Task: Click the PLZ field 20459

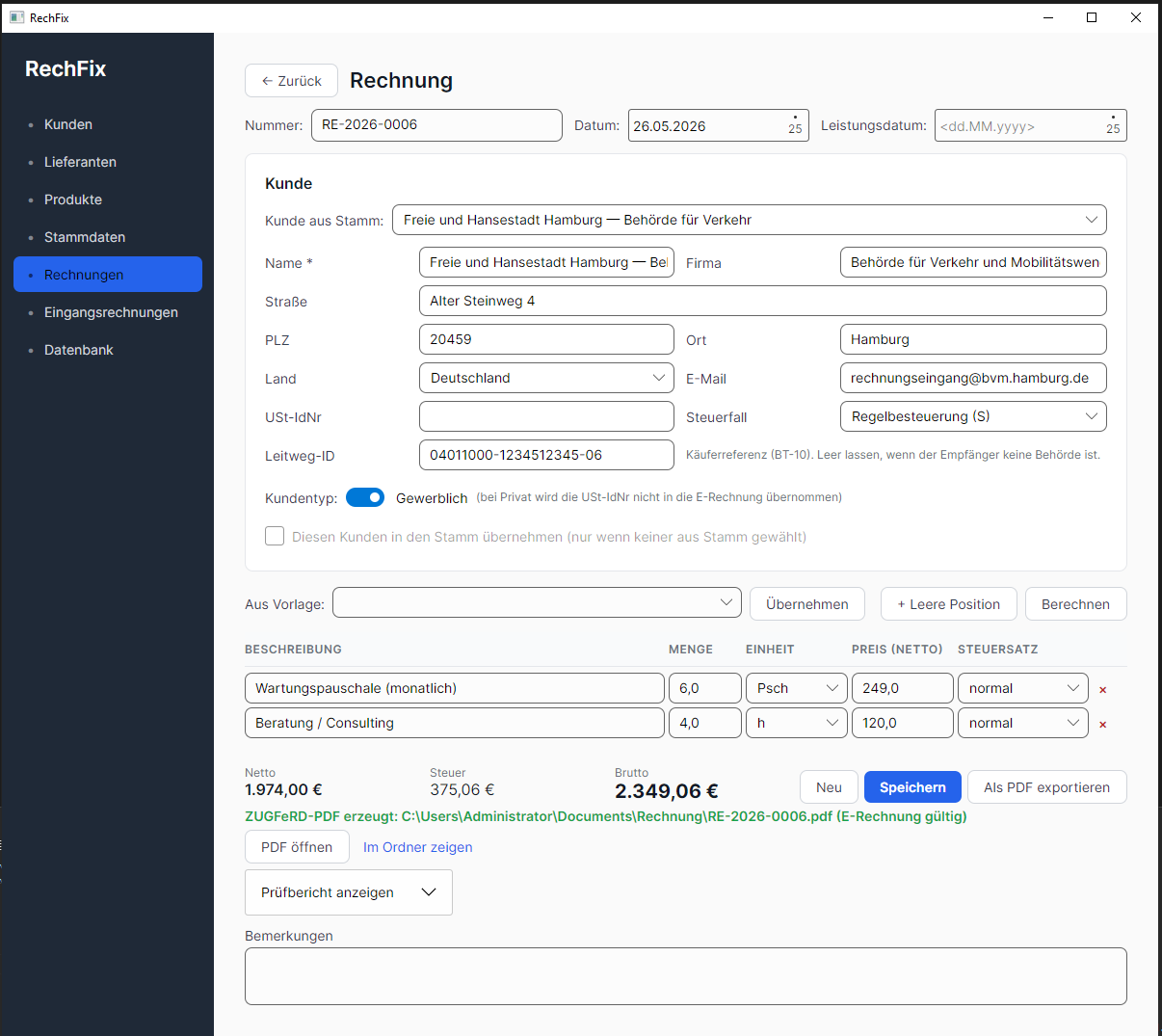Action: pyautogui.click(x=546, y=339)
